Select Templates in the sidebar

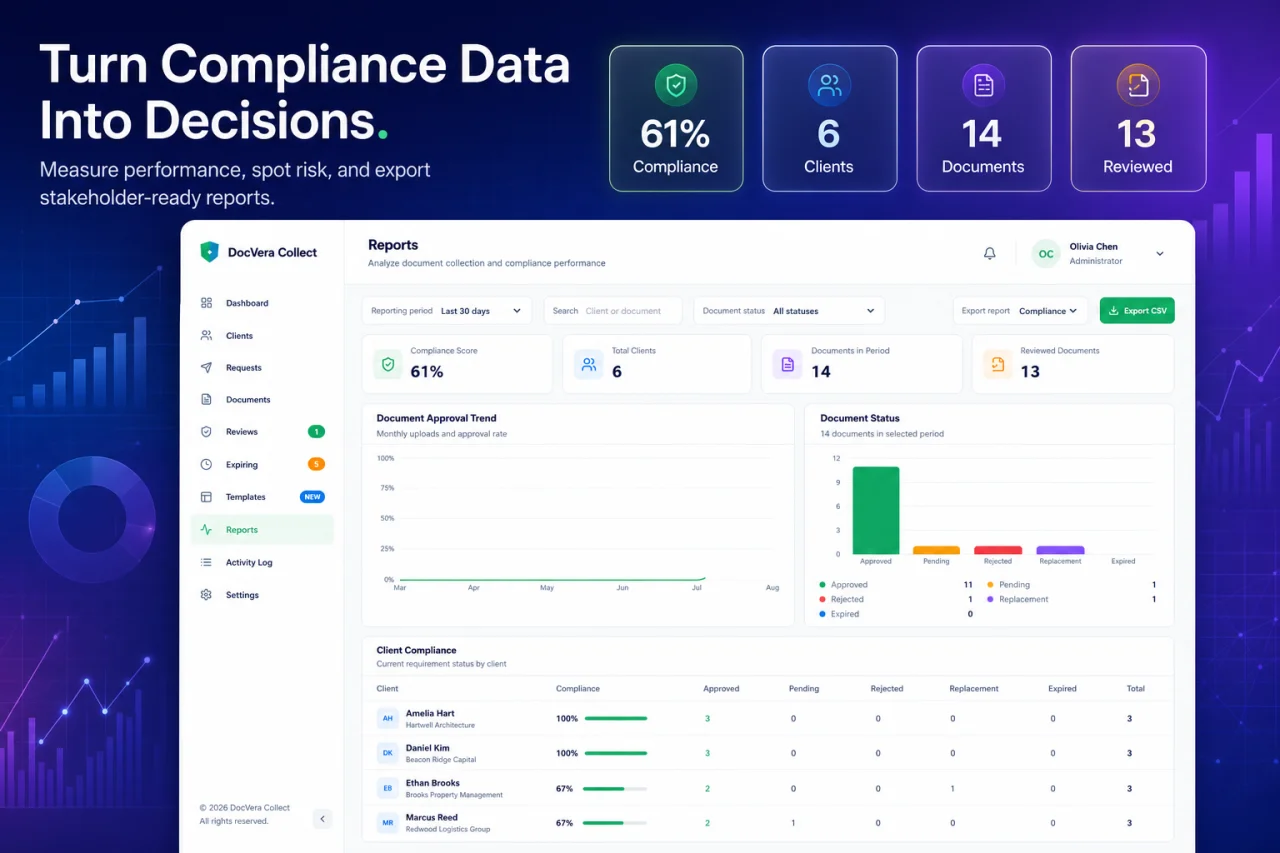click(x=262, y=497)
